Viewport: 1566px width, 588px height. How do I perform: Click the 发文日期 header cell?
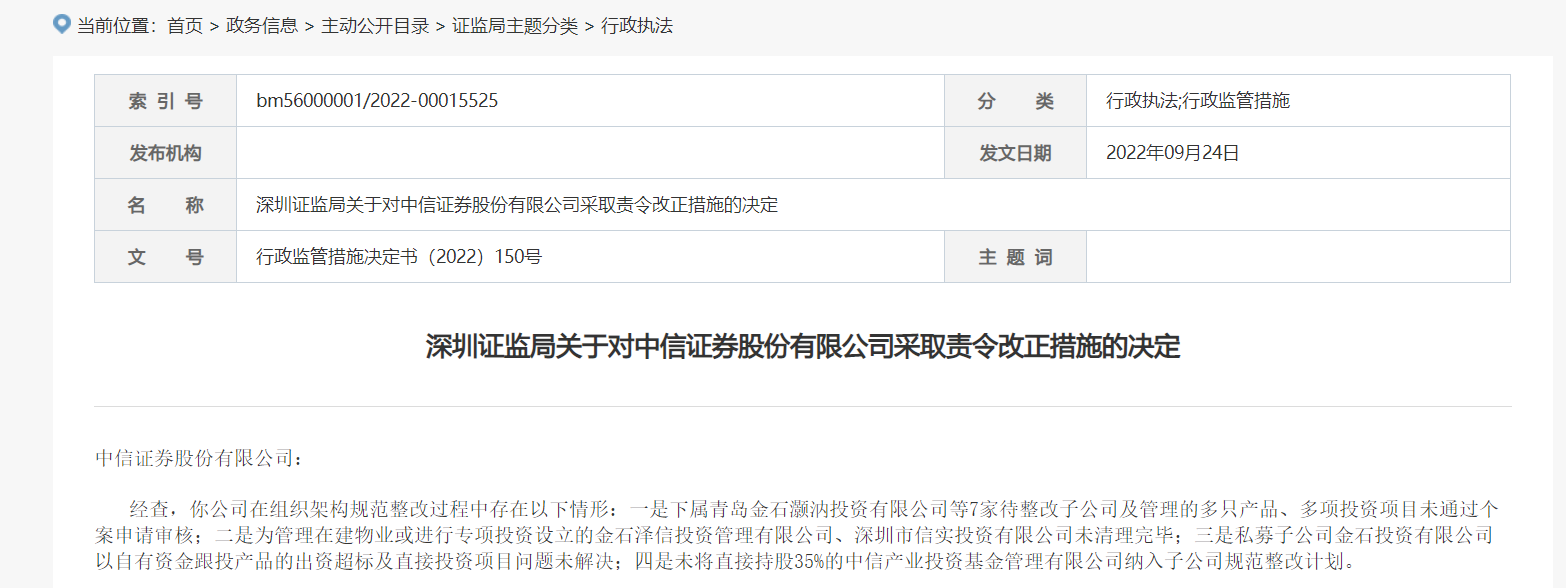click(x=1015, y=153)
